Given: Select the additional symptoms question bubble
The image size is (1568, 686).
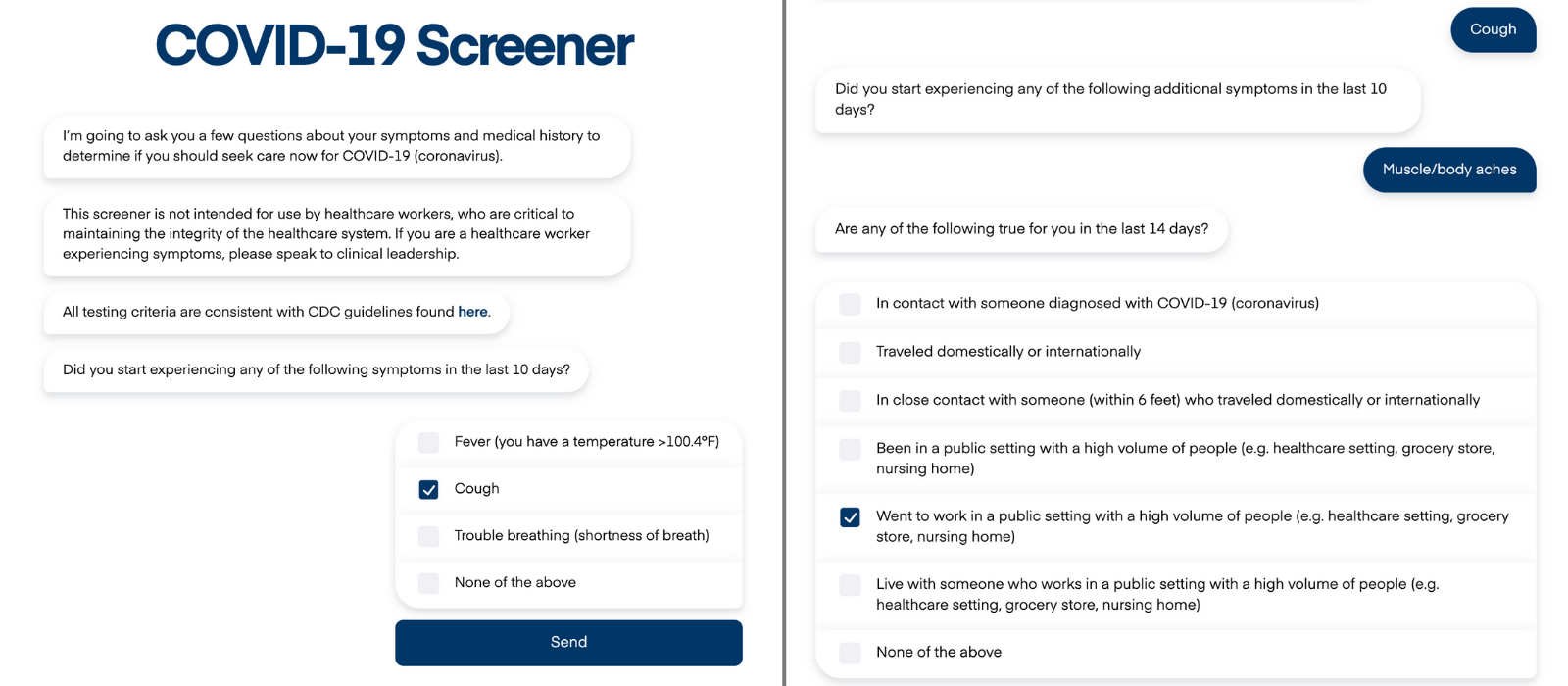Looking at the screenshot, I should pyautogui.click(x=1115, y=99).
